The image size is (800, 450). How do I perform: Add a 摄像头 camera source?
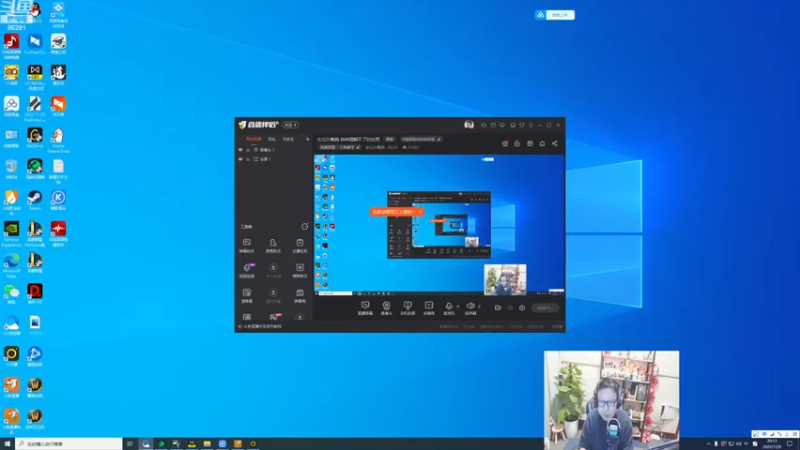[386, 308]
